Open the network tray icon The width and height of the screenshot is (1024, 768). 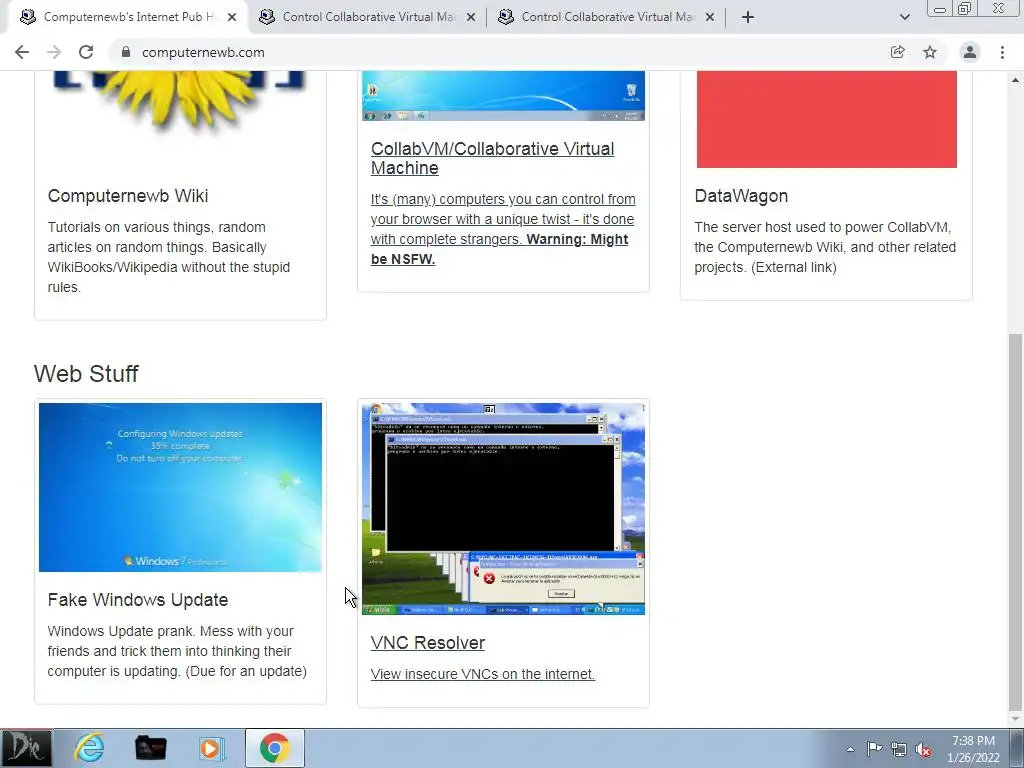coord(899,749)
